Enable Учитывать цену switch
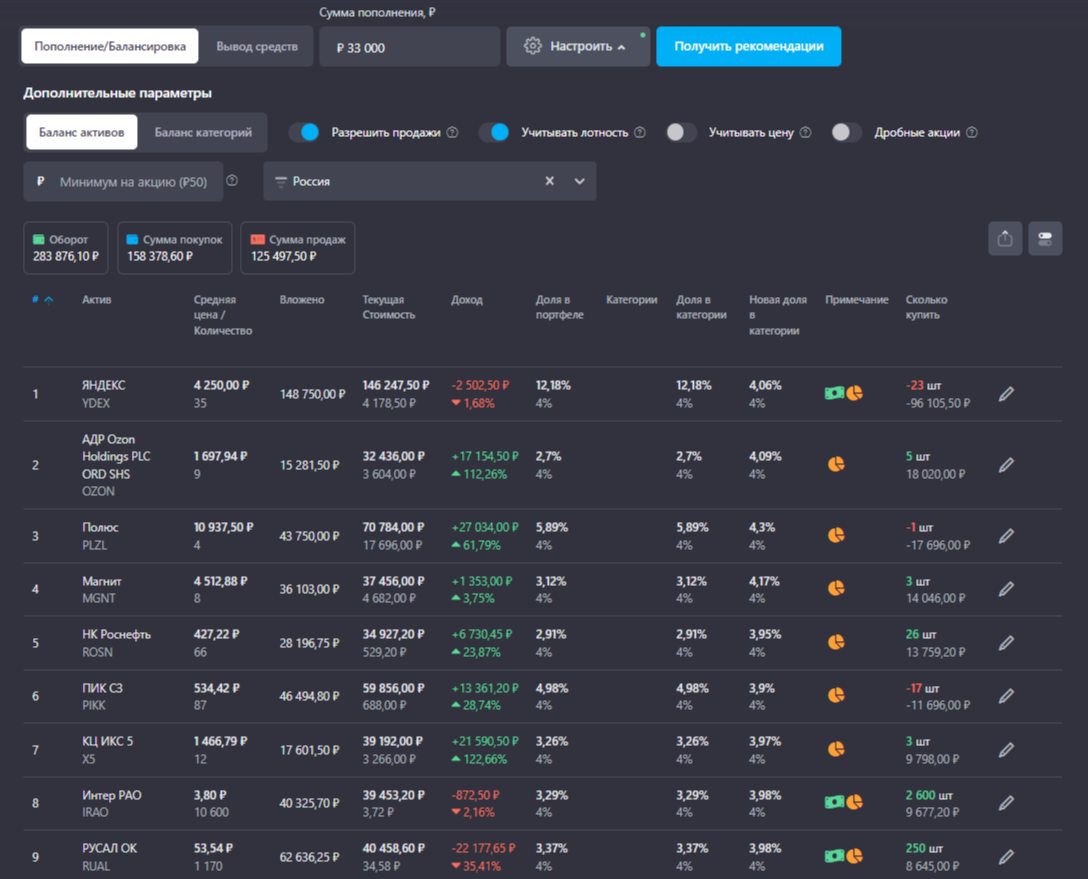 tap(681, 133)
